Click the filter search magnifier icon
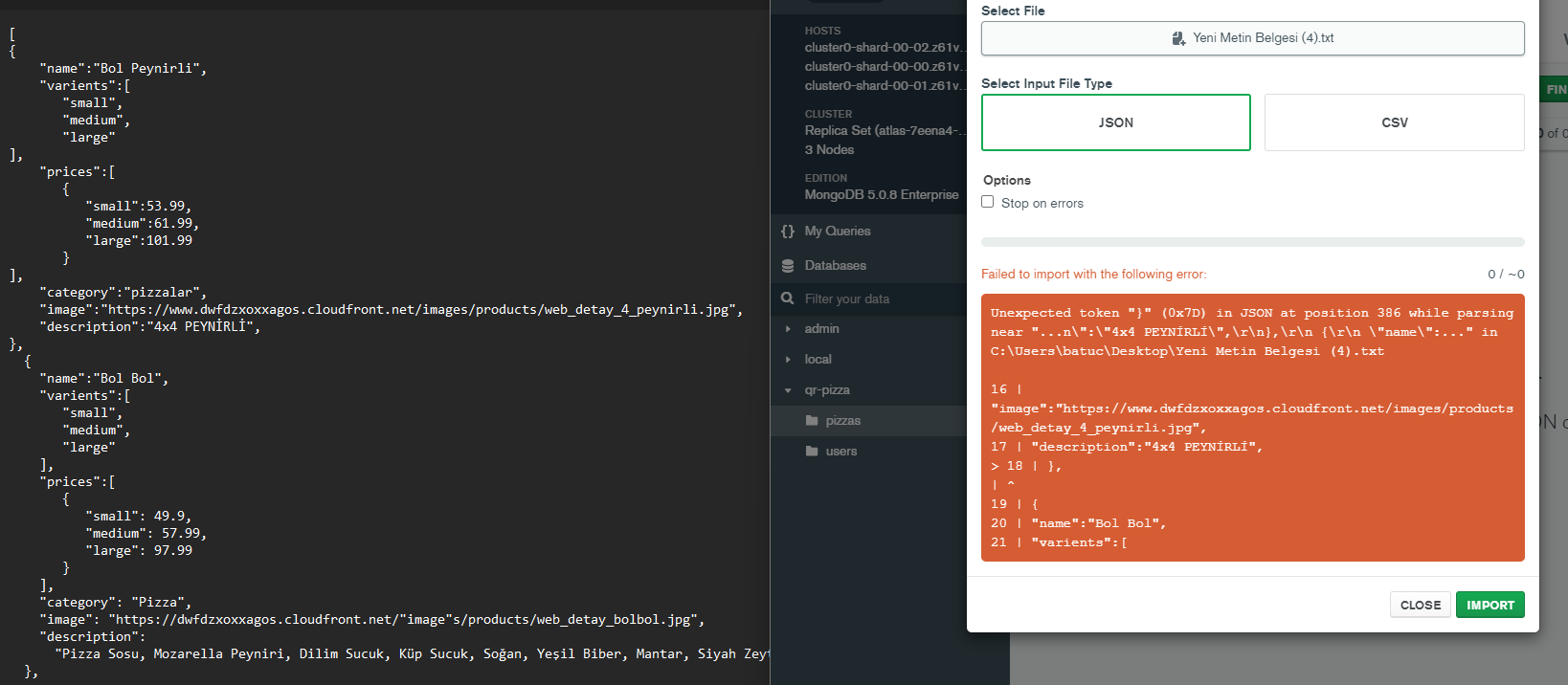 pos(788,298)
